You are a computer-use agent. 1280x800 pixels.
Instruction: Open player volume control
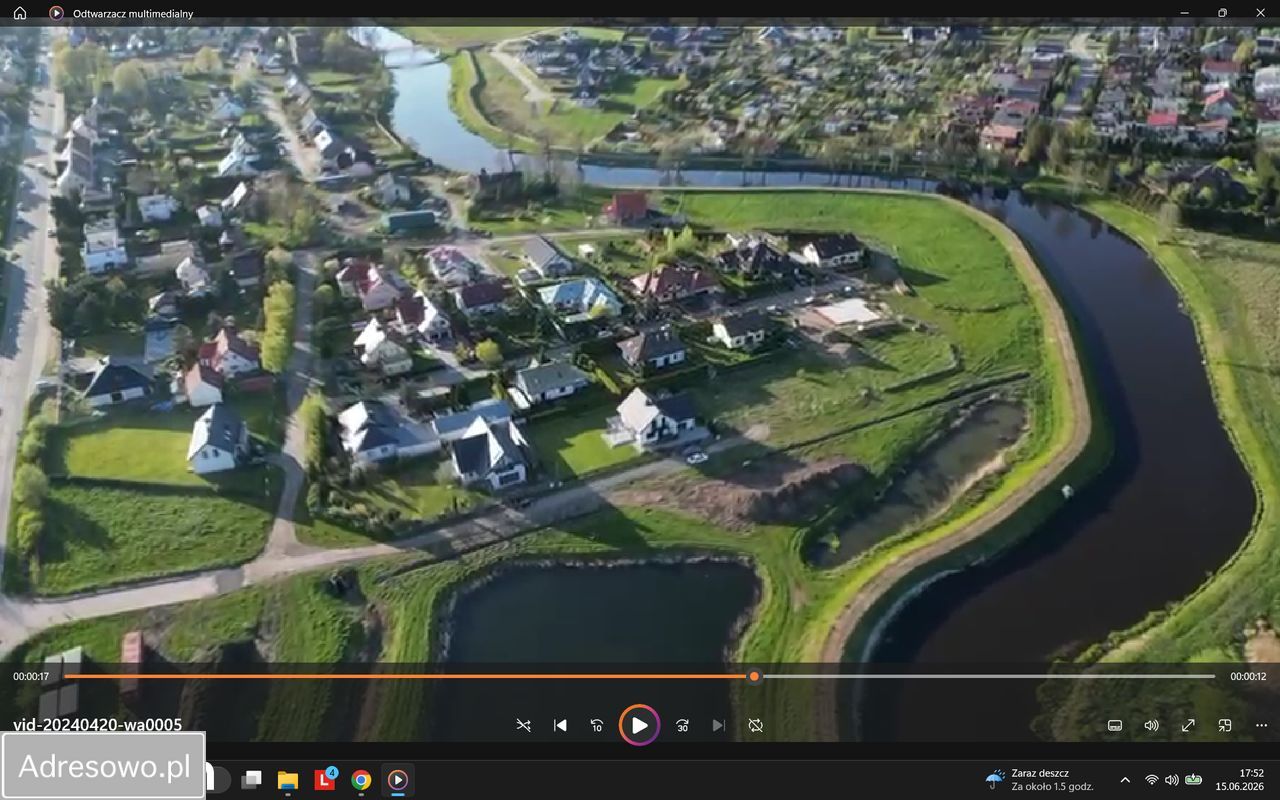point(1151,725)
